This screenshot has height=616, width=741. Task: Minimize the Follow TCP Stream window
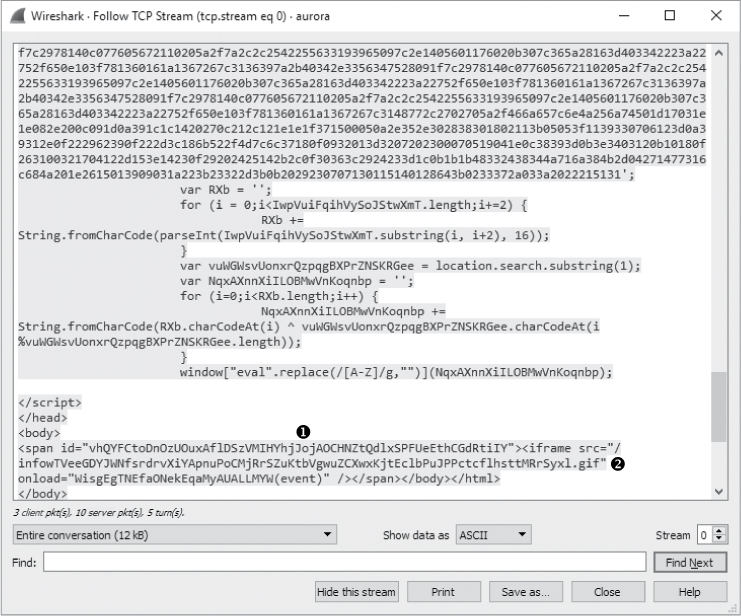click(x=624, y=16)
